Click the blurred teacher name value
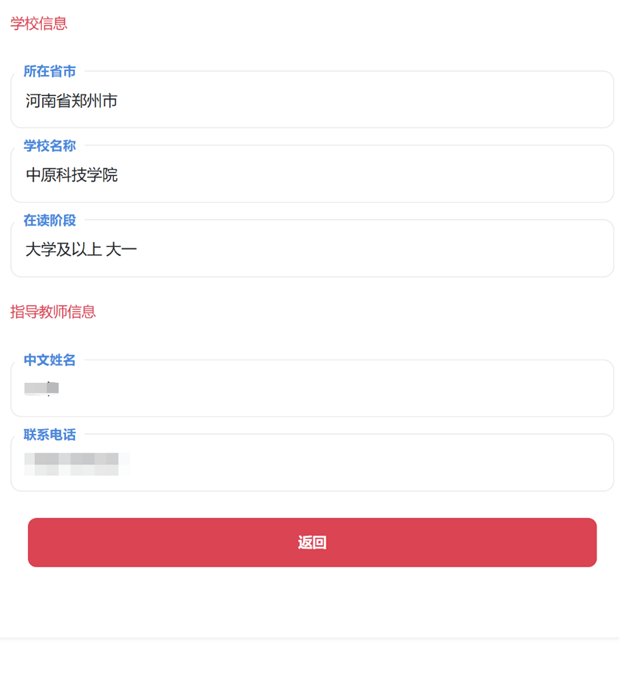Screen dimensions: 619x683 tap(42, 387)
